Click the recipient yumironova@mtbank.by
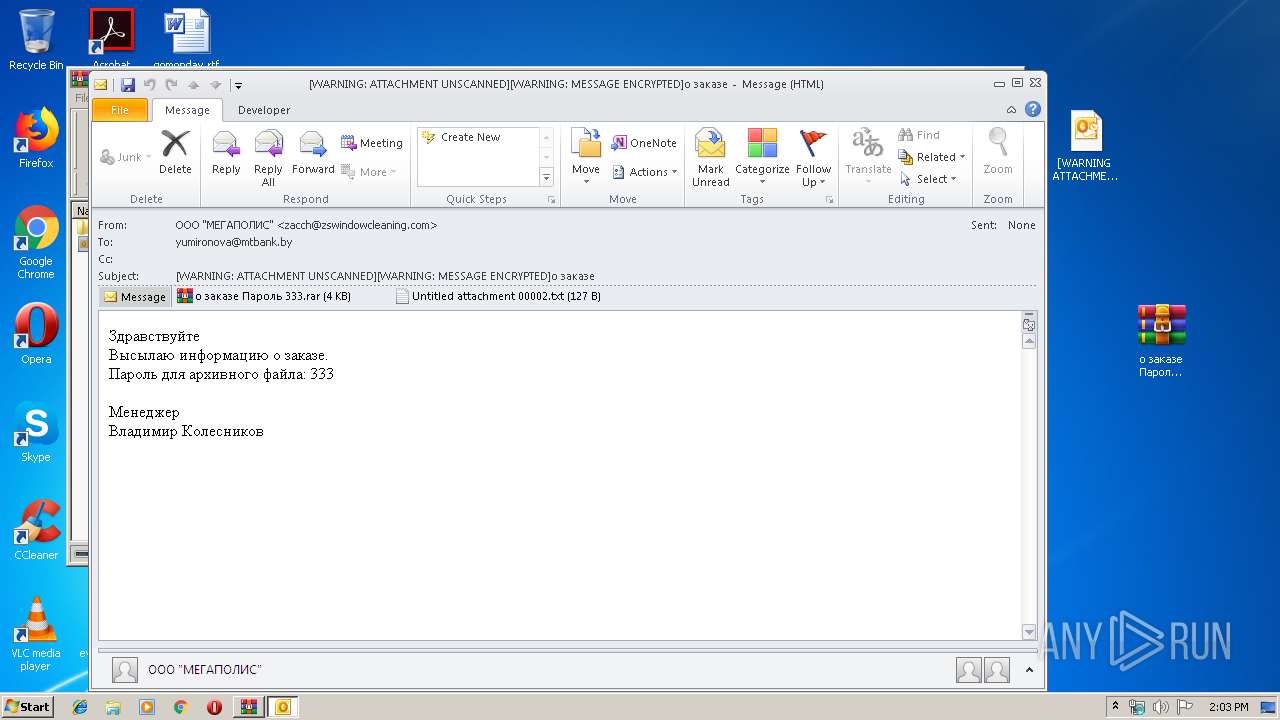Screen dimensions: 1280x720 [234, 242]
